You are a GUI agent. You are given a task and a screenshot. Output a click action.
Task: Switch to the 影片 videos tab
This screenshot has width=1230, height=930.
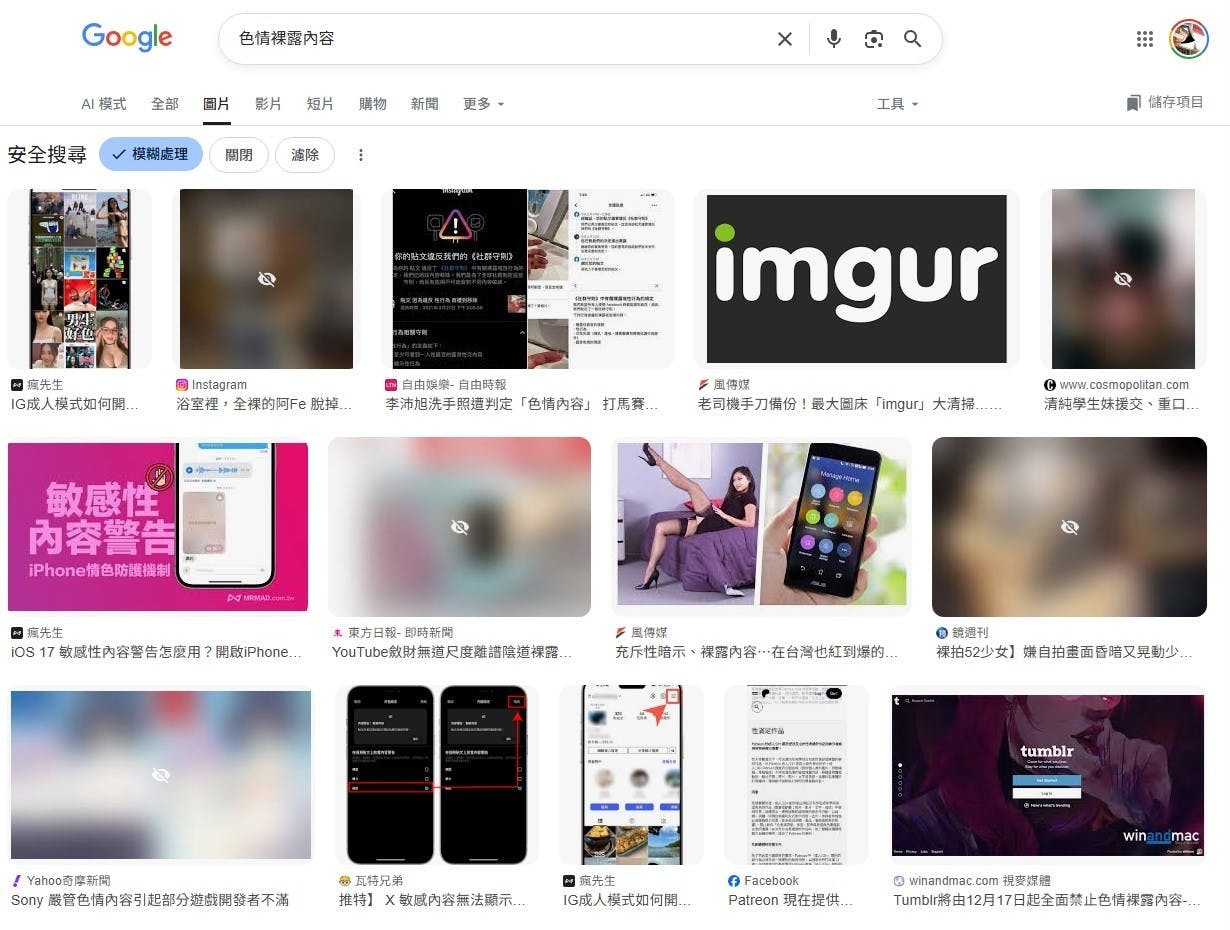[269, 104]
